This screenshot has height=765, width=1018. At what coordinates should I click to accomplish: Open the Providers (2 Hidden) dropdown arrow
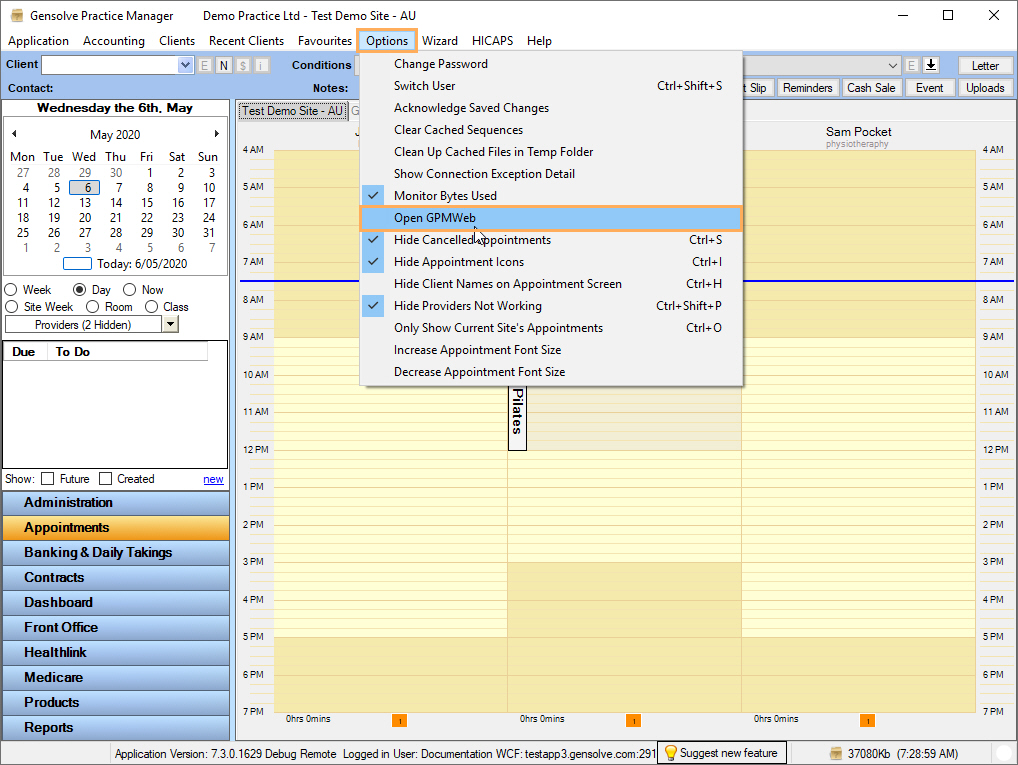[x=170, y=324]
